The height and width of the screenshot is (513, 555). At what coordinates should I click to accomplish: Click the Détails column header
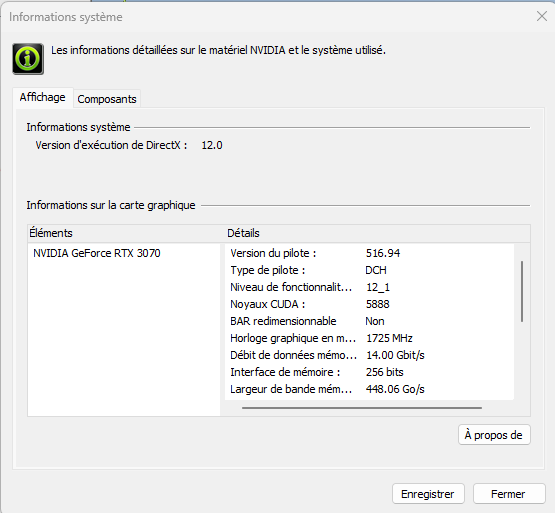(378, 233)
